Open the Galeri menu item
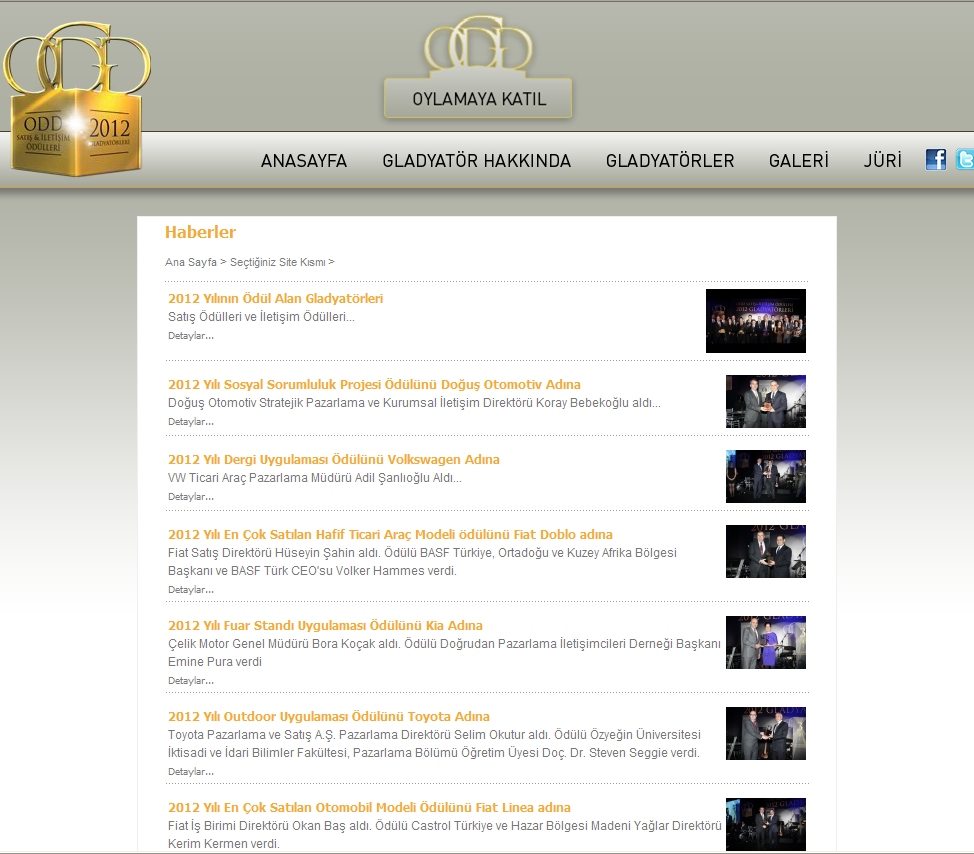The image size is (974, 854). point(799,161)
